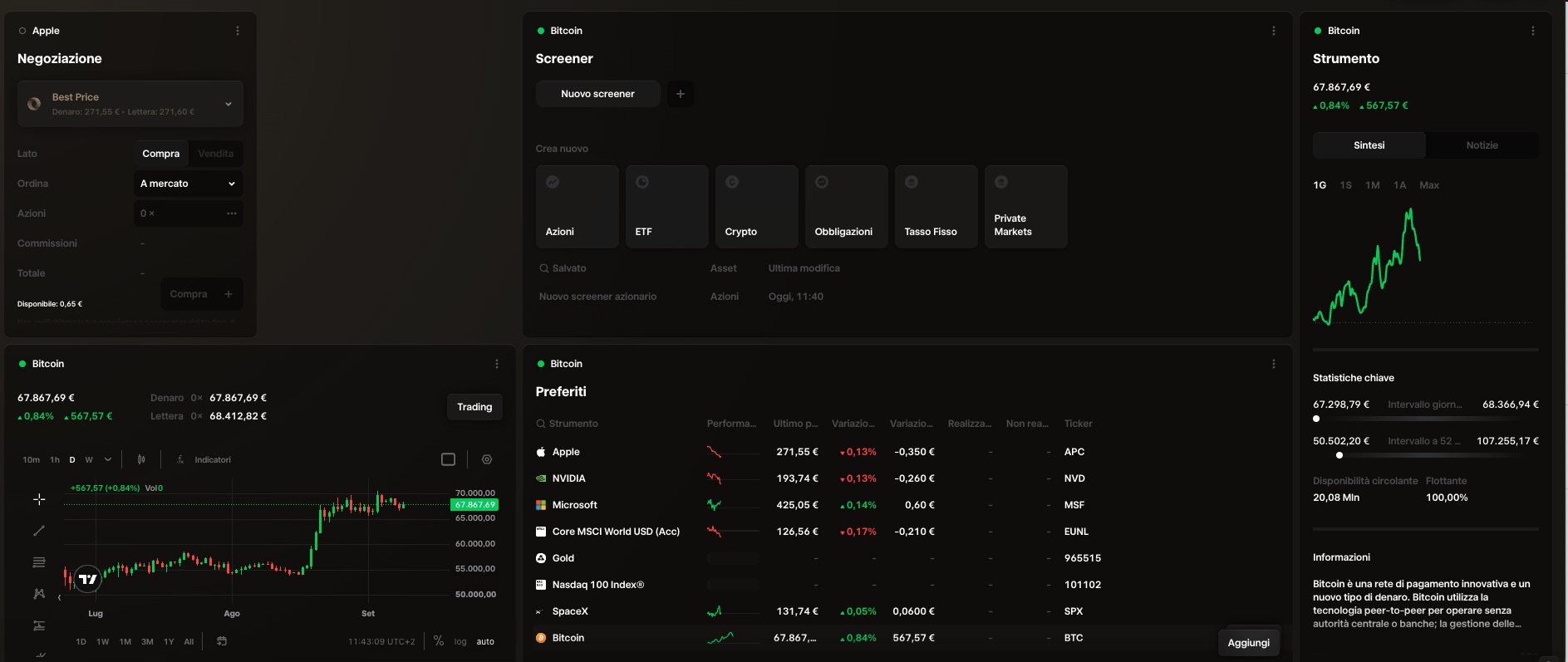Open the Indicatori menu
Viewport: 1568px width, 662px height.
pos(204,459)
